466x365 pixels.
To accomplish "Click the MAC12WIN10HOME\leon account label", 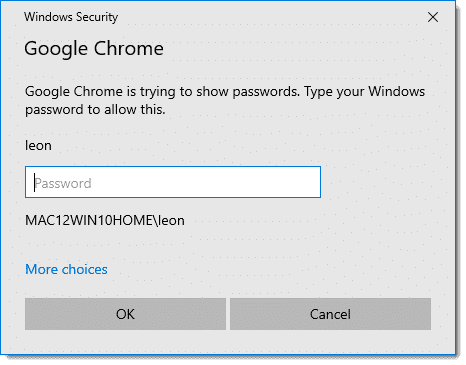I will (105, 220).
